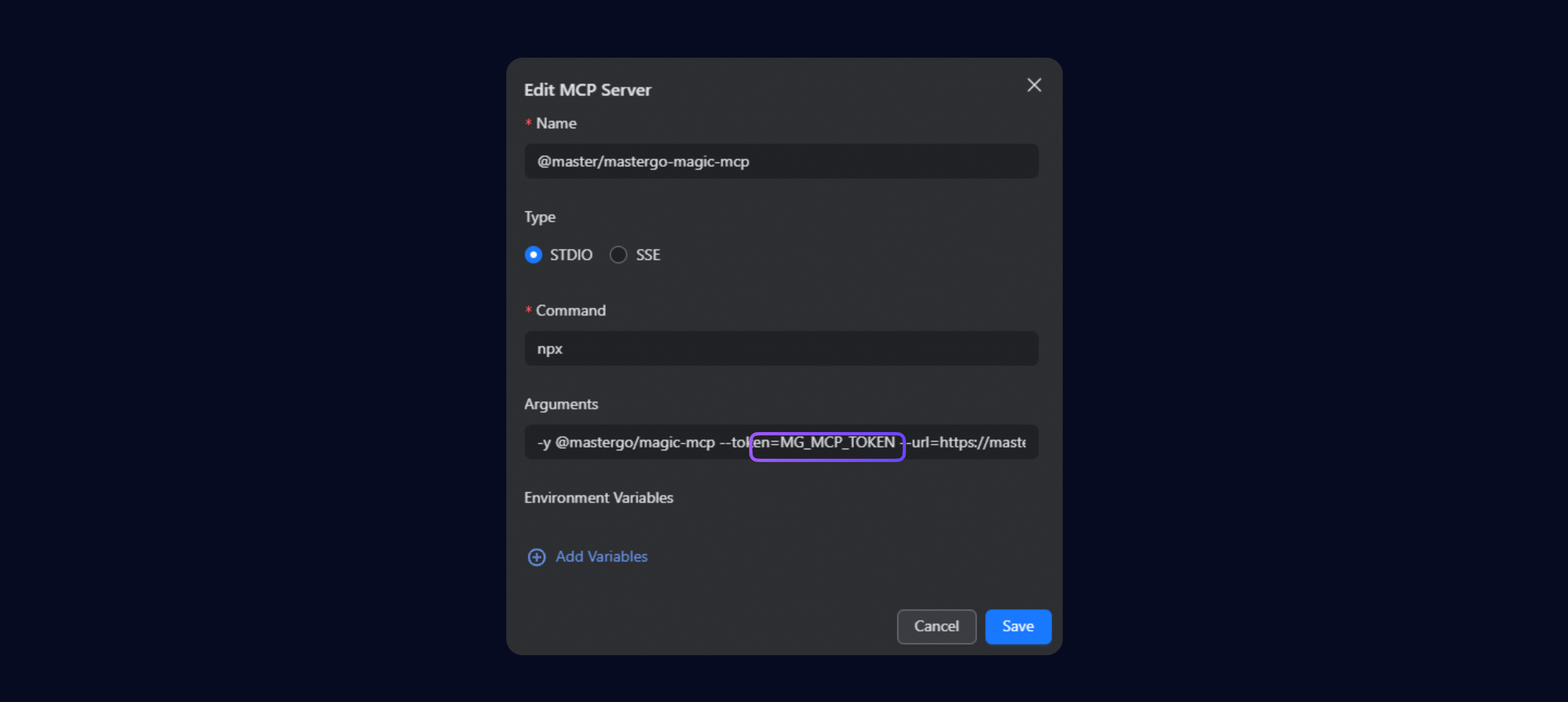Click at the start of Arguments field
Viewport: 1568px width, 702px height.
click(538, 442)
